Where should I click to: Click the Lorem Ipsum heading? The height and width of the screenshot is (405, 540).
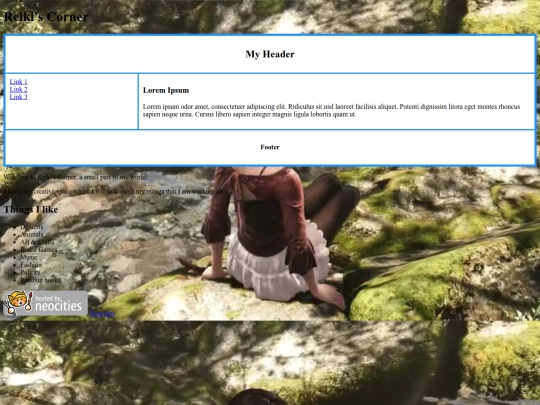pyautogui.click(x=166, y=90)
